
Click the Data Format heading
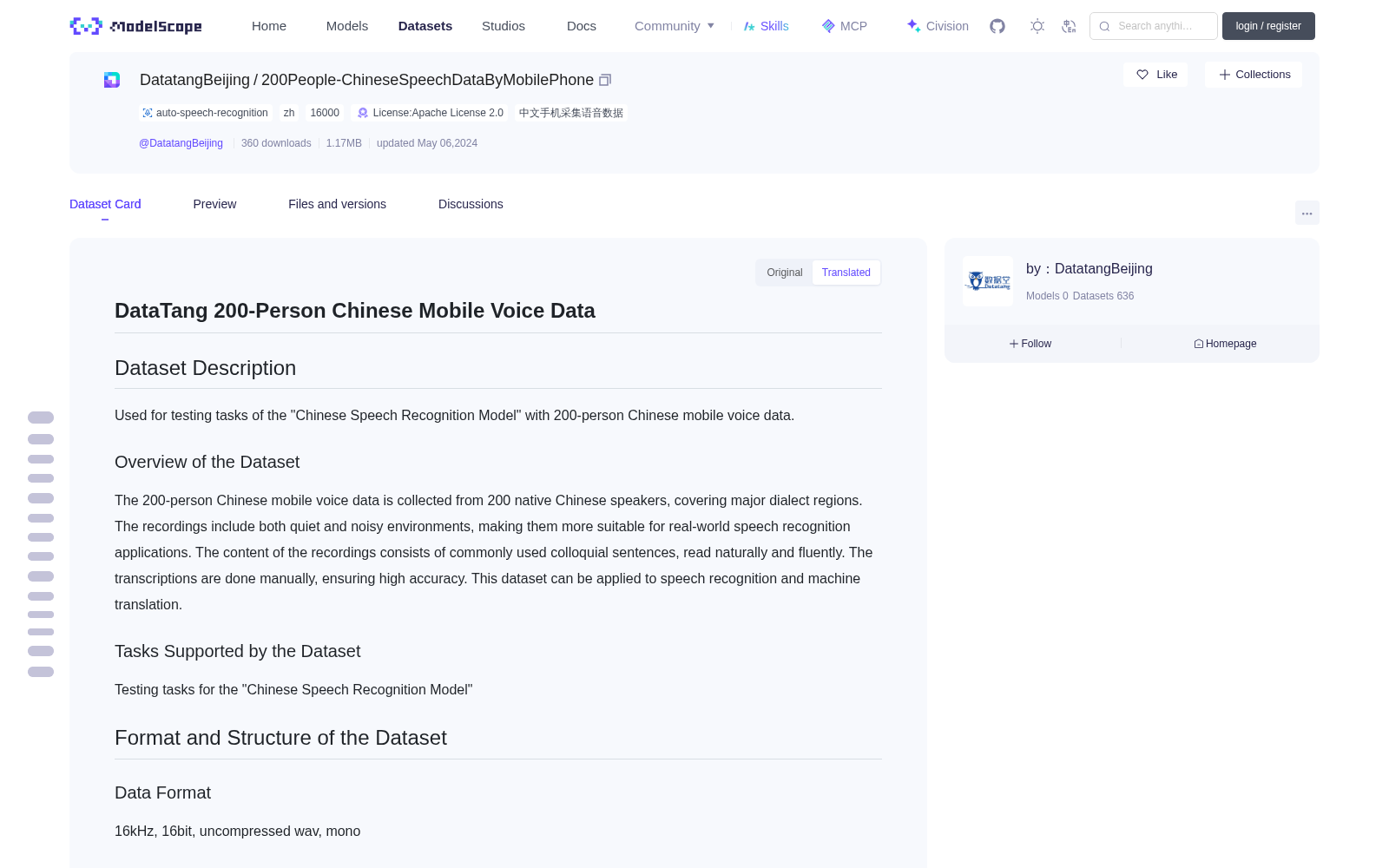tap(162, 793)
